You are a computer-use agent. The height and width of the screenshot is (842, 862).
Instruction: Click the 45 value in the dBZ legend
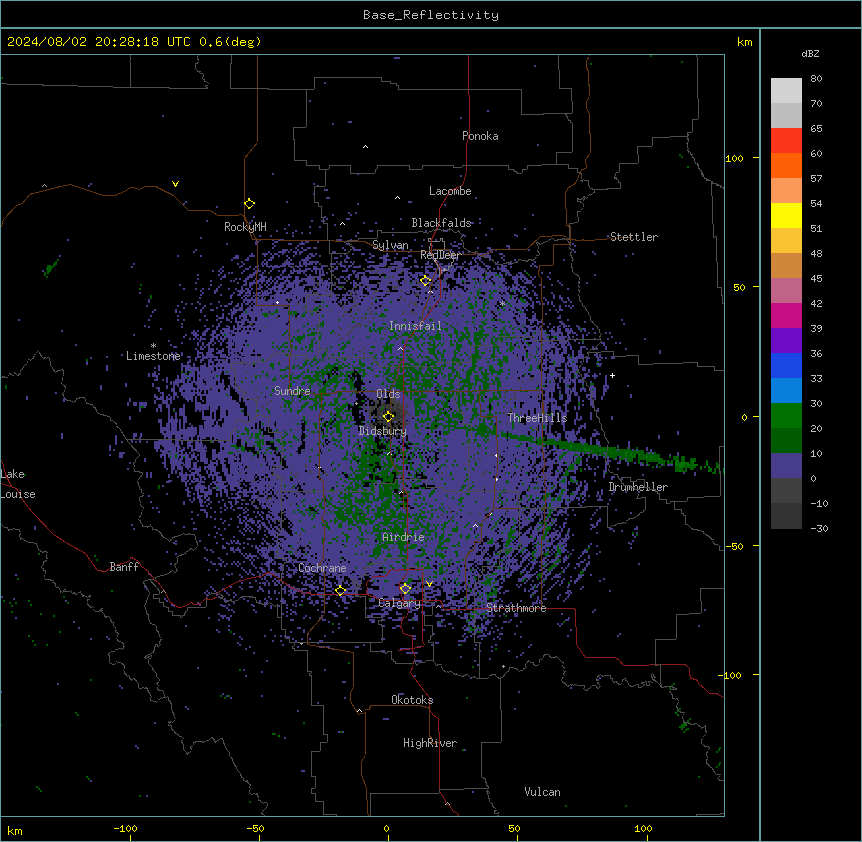[816, 279]
